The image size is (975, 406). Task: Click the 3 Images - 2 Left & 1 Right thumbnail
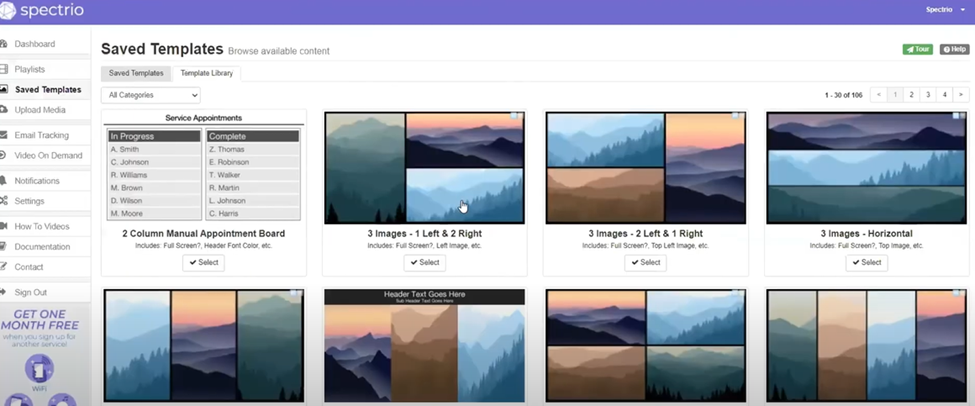(x=645, y=167)
